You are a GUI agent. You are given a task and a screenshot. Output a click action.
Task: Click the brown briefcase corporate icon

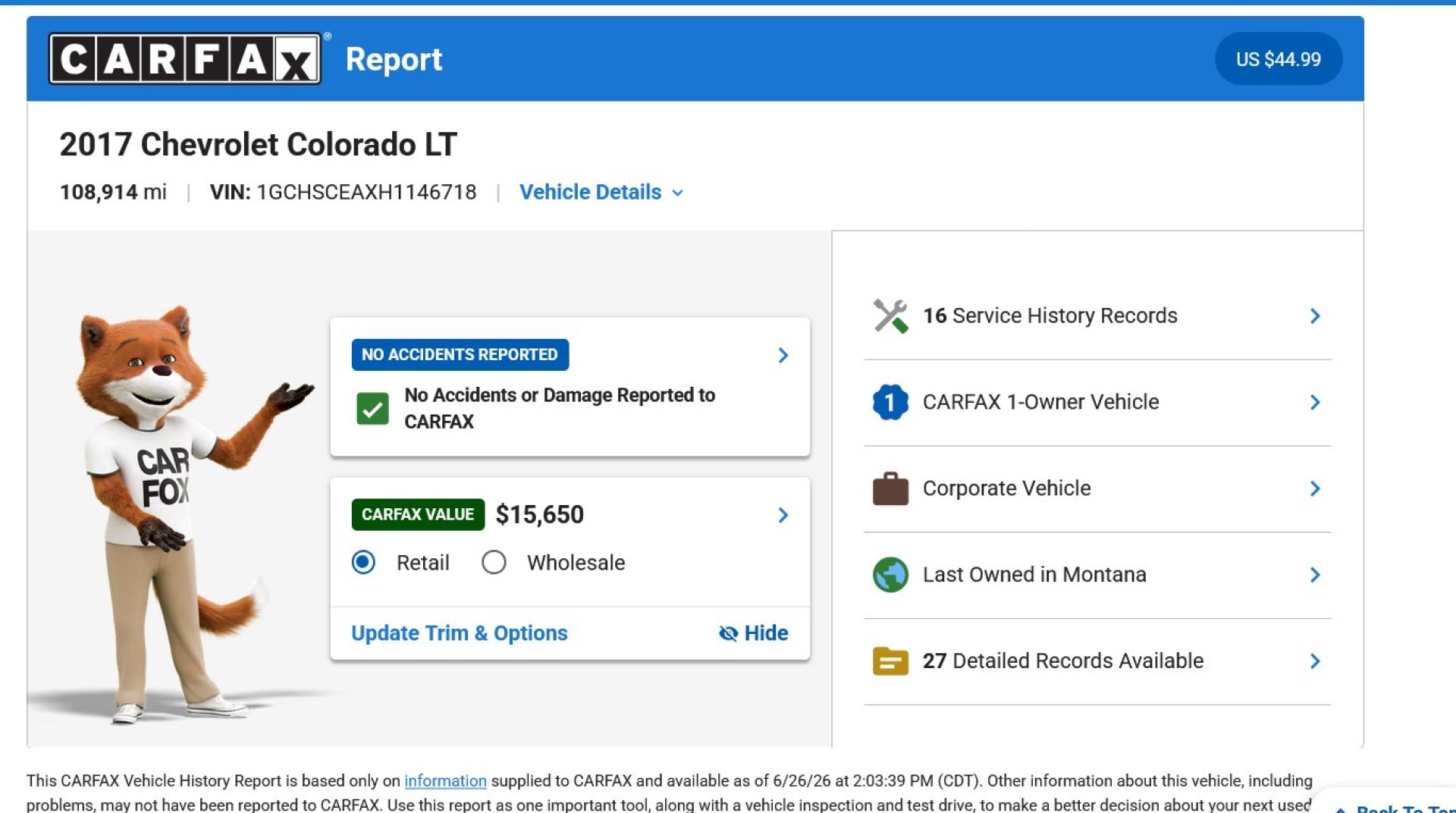point(890,488)
